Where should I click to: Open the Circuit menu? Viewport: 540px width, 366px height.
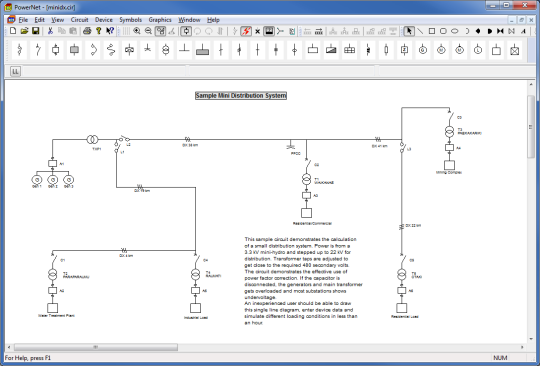80,20
